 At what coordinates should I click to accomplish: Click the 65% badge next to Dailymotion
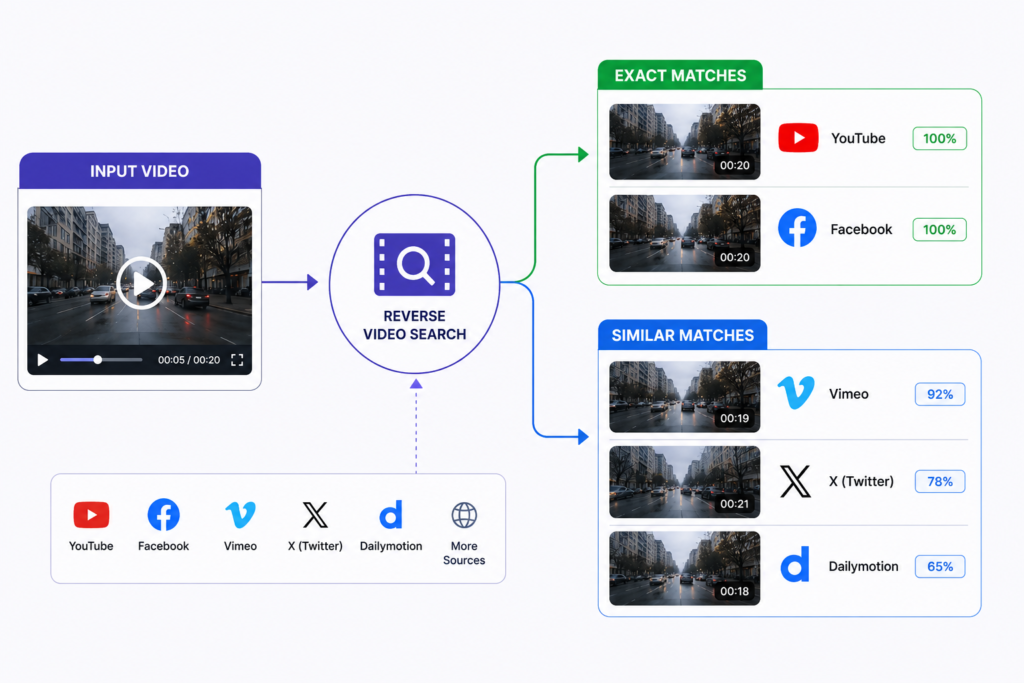coord(940,567)
